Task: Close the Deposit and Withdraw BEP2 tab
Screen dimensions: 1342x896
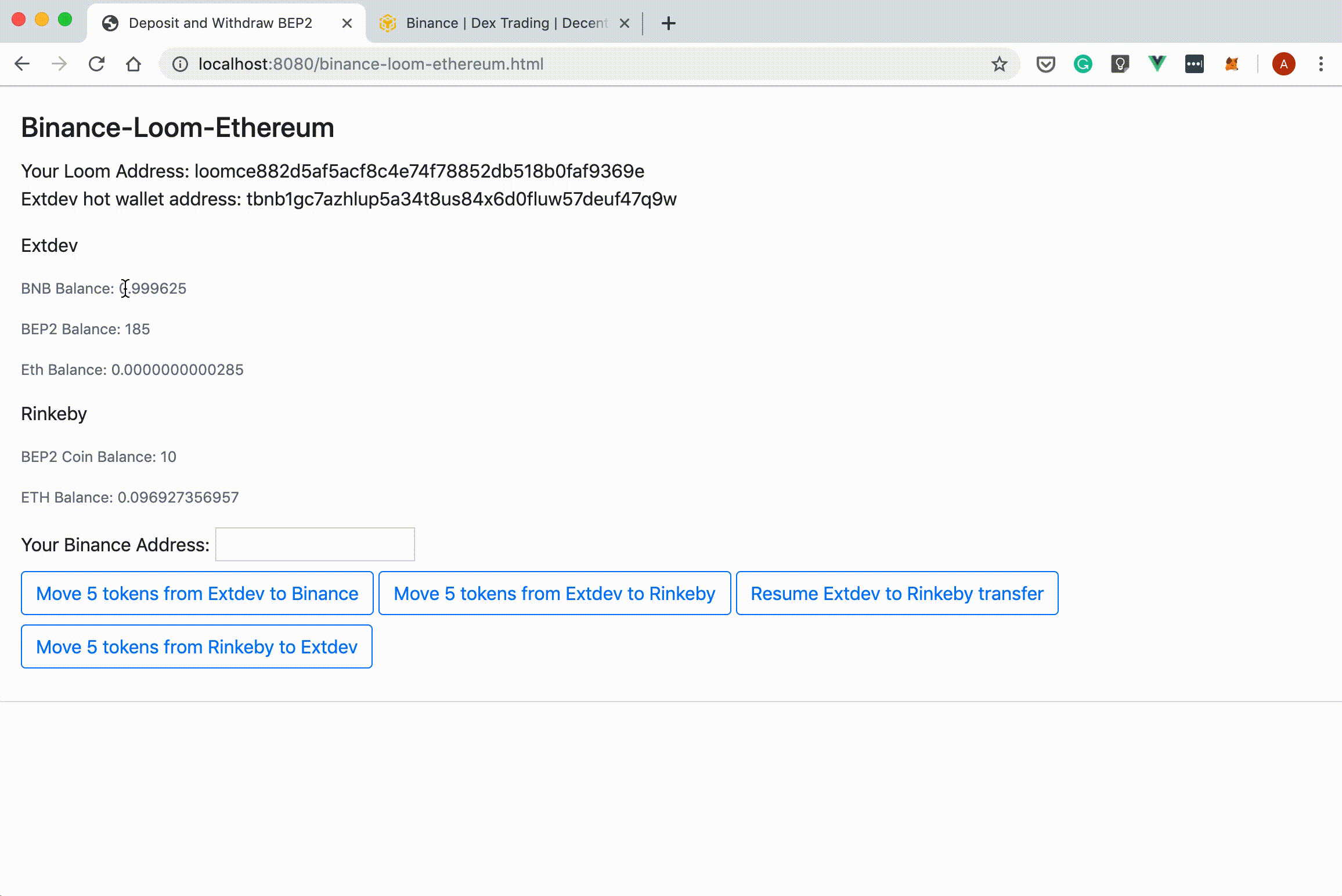Action: click(x=347, y=23)
